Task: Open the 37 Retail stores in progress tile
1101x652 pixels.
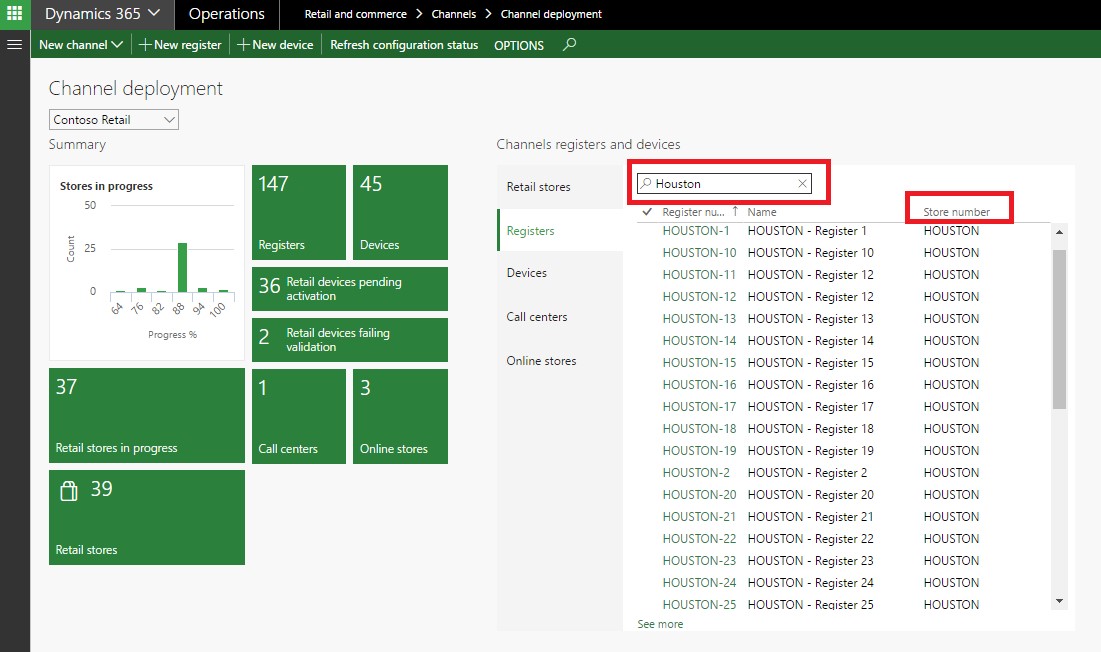Action: 147,415
